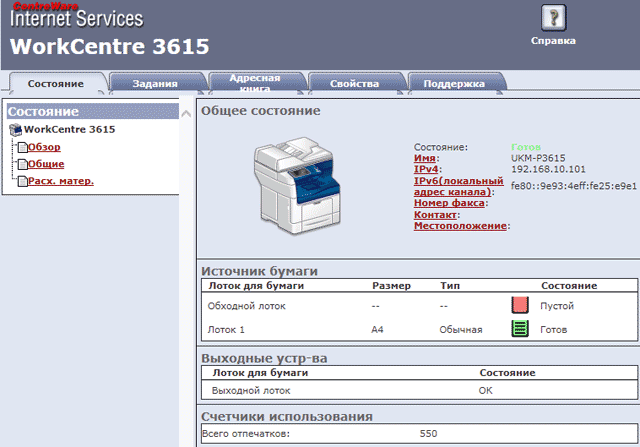Click the Размер column header
This screenshot has width=640, height=447.
tap(391, 285)
